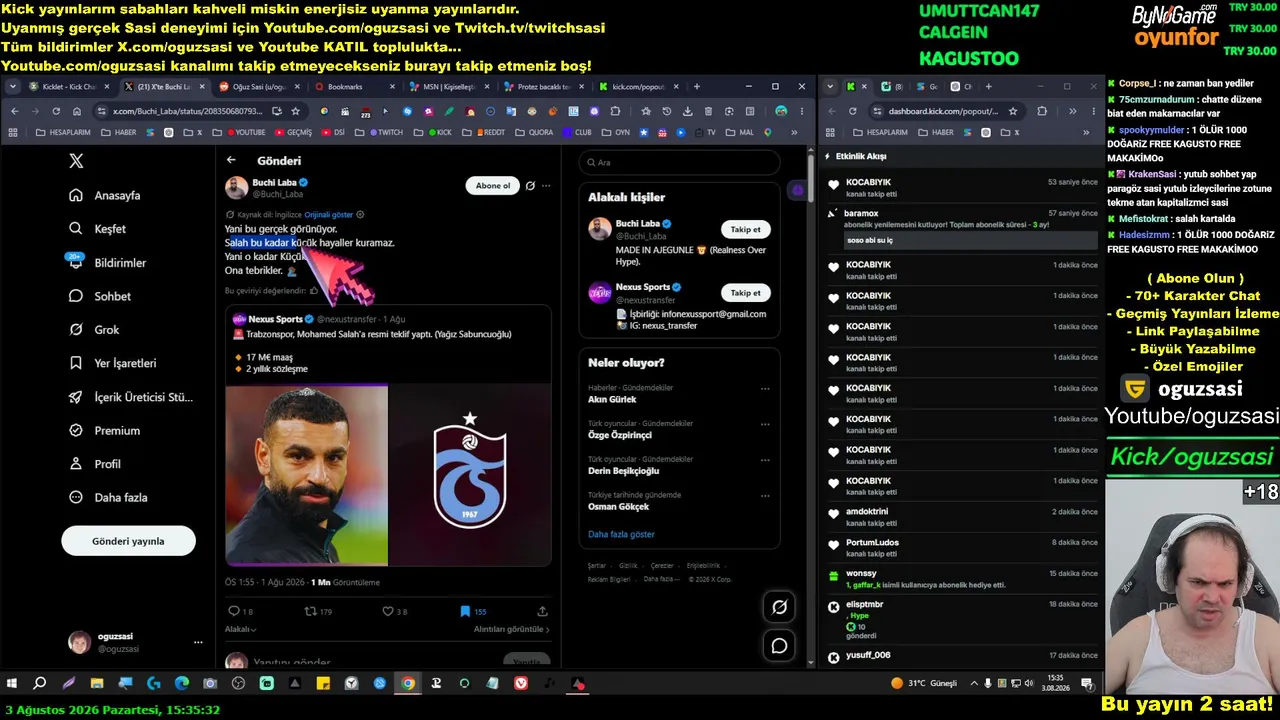Like the post with the heart icon
This screenshot has width=1280, height=720.
[x=389, y=611]
